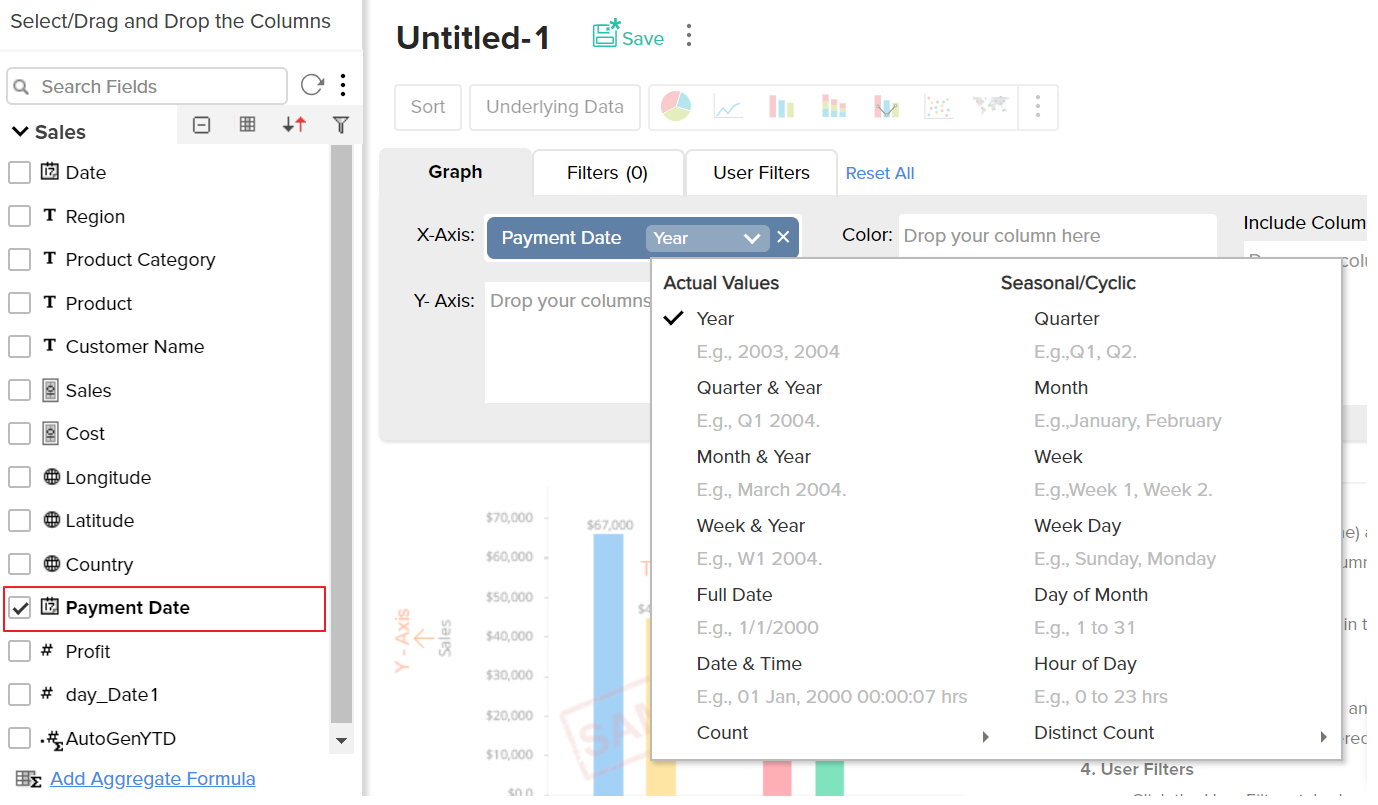Image resolution: width=1378 pixels, height=805 pixels.
Task: Click the Search Fields input box
Action: point(155,87)
